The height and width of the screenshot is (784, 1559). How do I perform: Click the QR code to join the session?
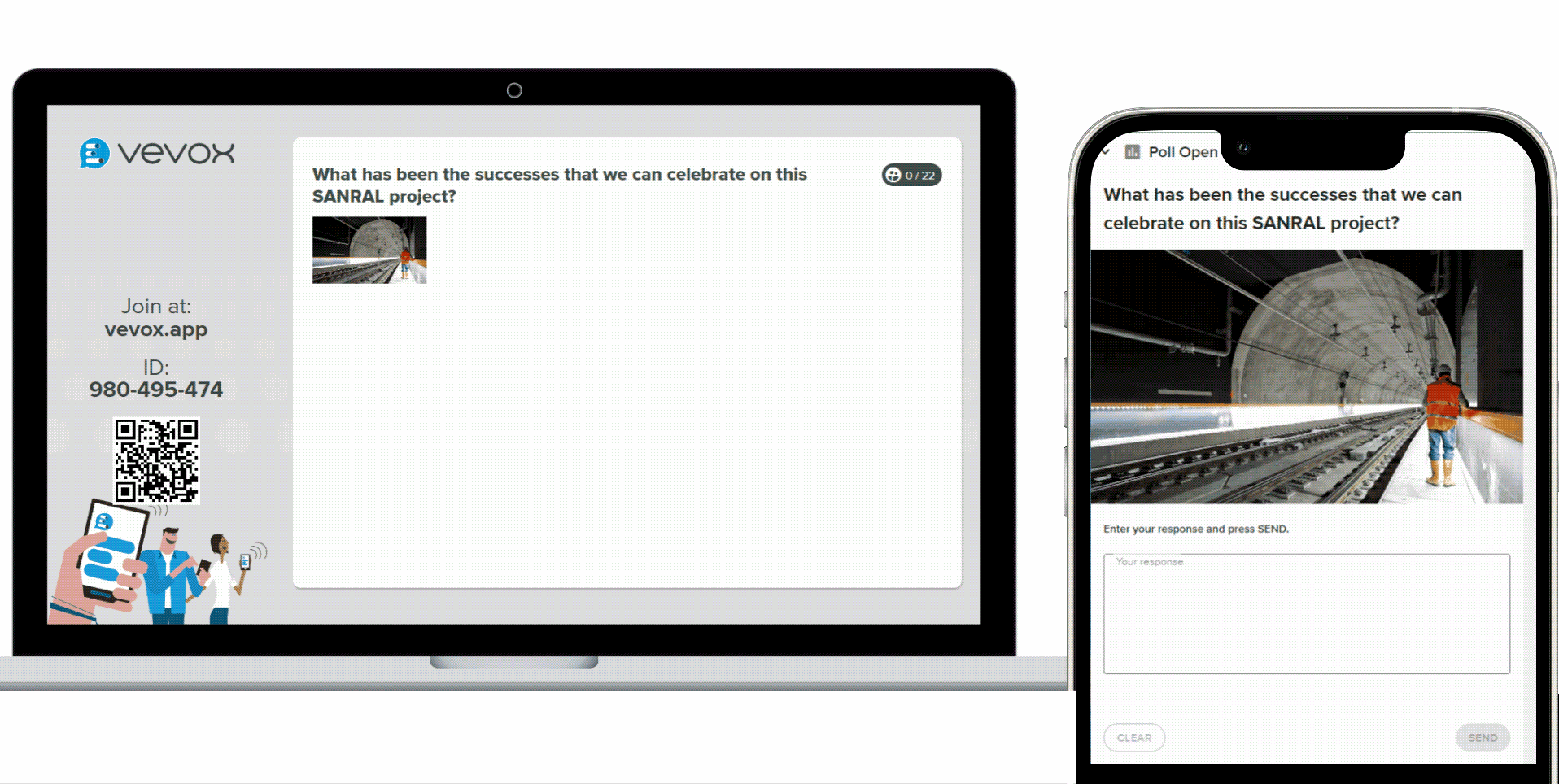[x=155, y=460]
